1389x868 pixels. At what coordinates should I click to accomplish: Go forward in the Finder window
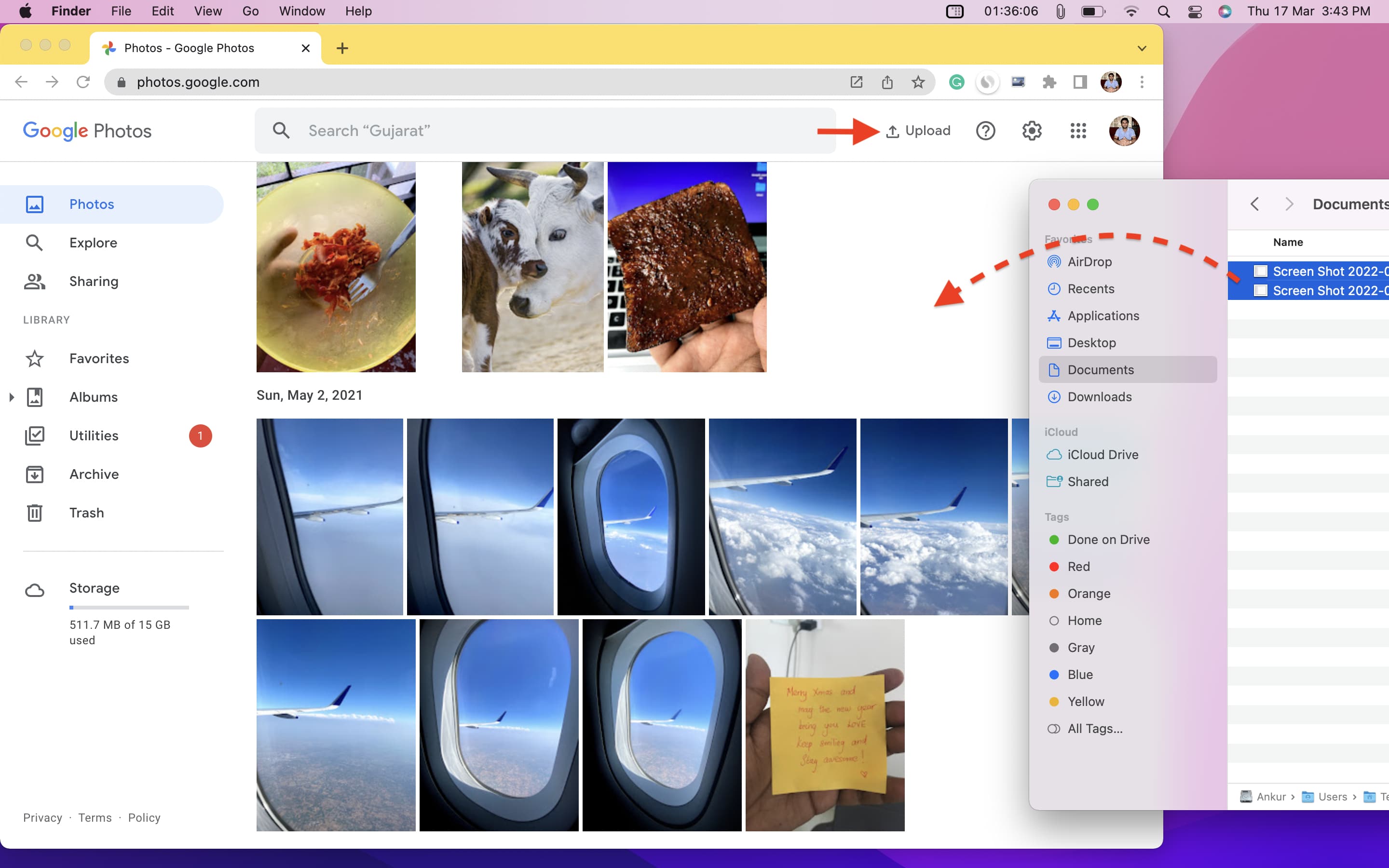1289,204
